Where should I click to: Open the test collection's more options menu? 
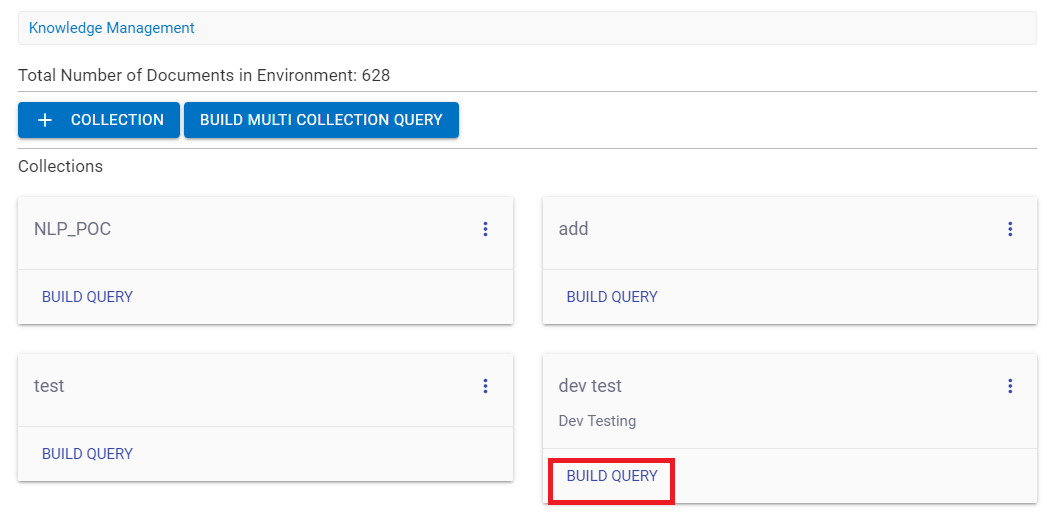485,386
